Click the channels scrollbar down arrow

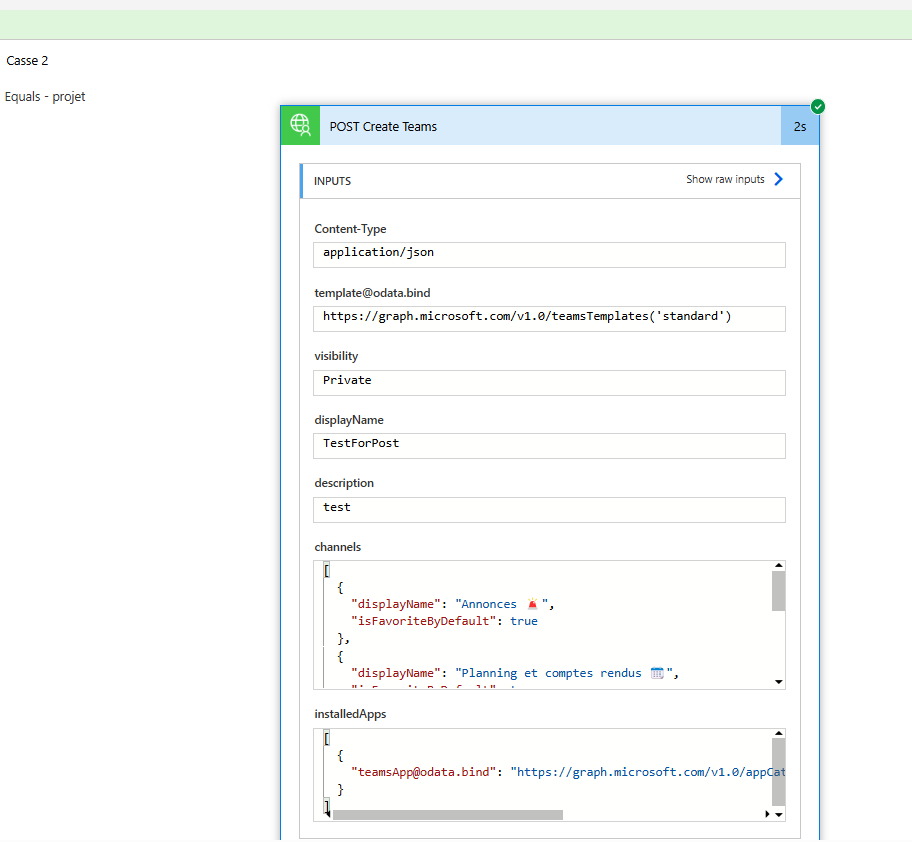coord(779,682)
